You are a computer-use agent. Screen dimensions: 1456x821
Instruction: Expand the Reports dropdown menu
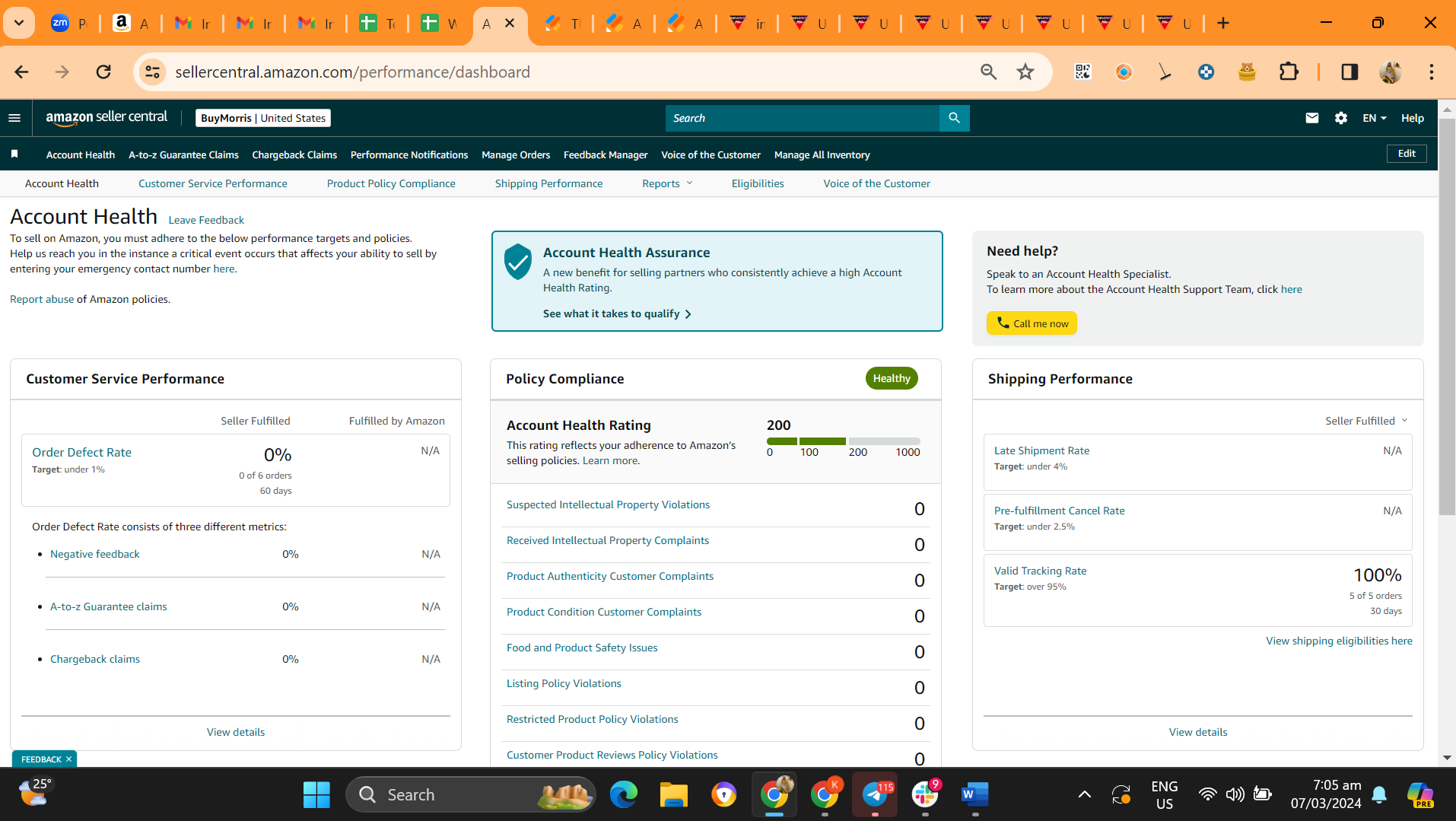[667, 183]
